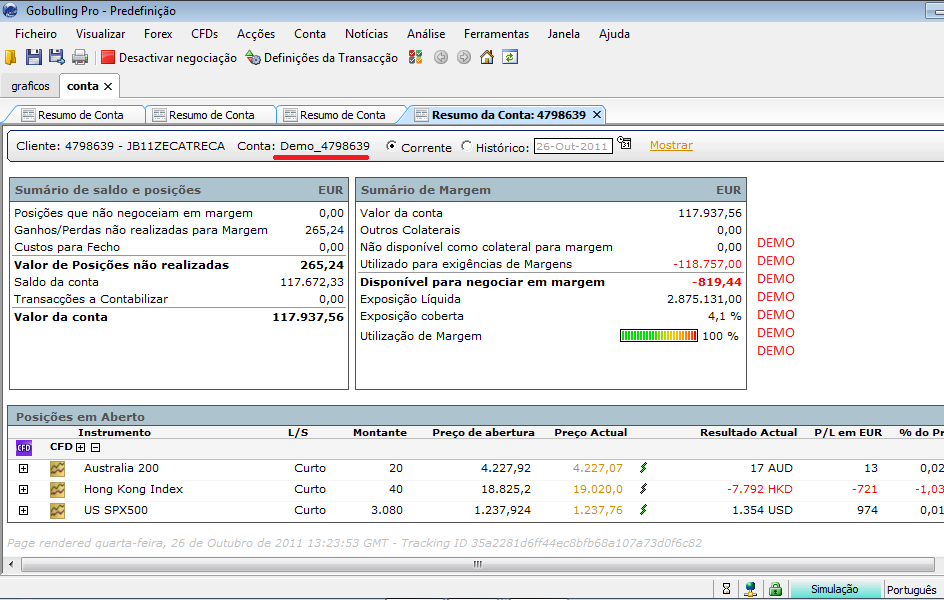944x600 pixels.
Task: Go to the home icon
Action: pyautogui.click(x=487, y=57)
